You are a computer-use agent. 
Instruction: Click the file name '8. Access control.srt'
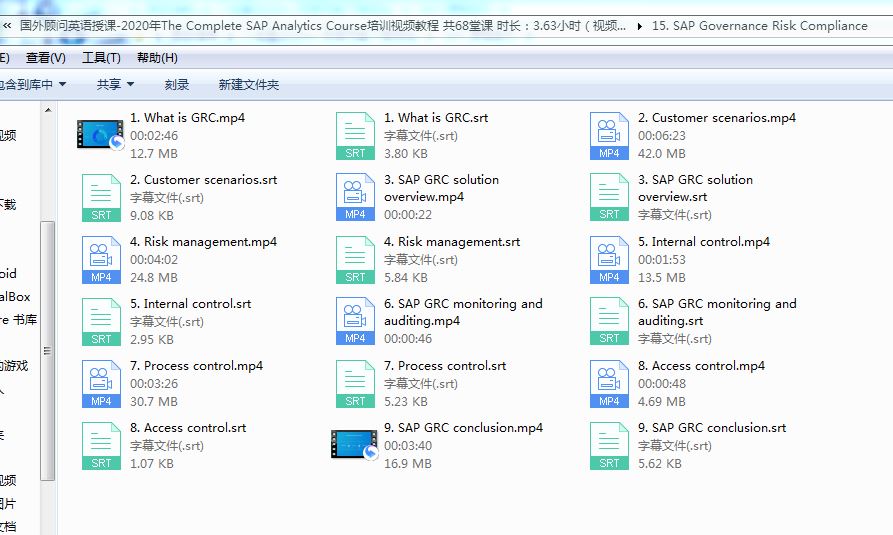[x=188, y=428]
